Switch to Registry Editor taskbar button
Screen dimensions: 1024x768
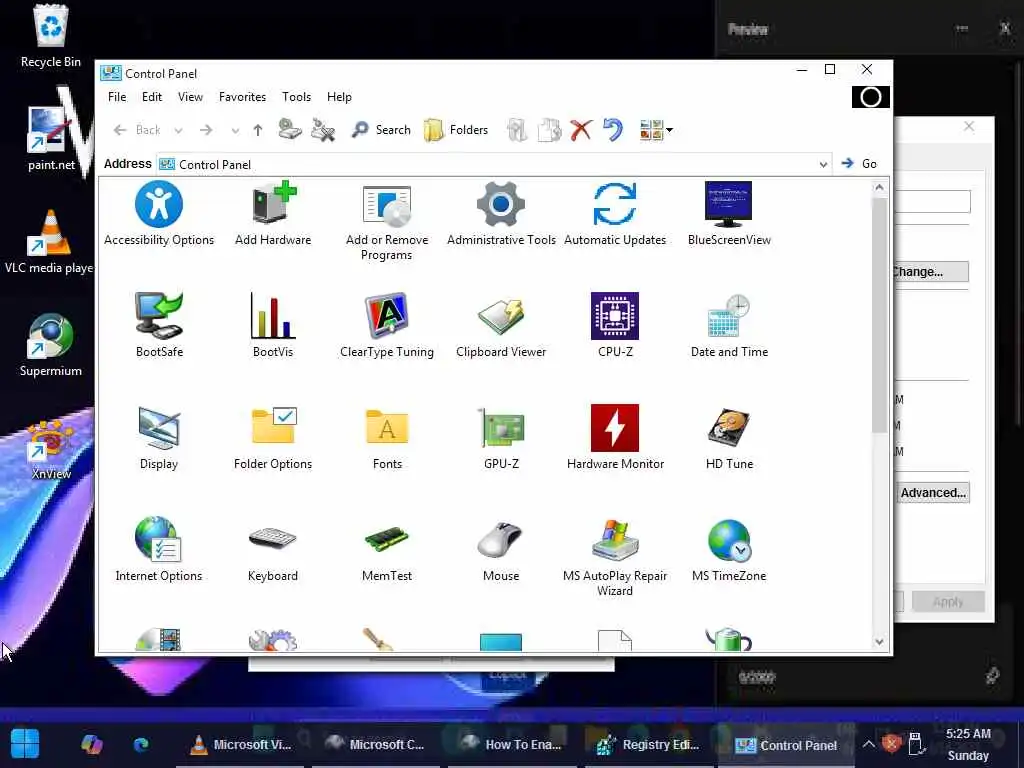[647, 744]
